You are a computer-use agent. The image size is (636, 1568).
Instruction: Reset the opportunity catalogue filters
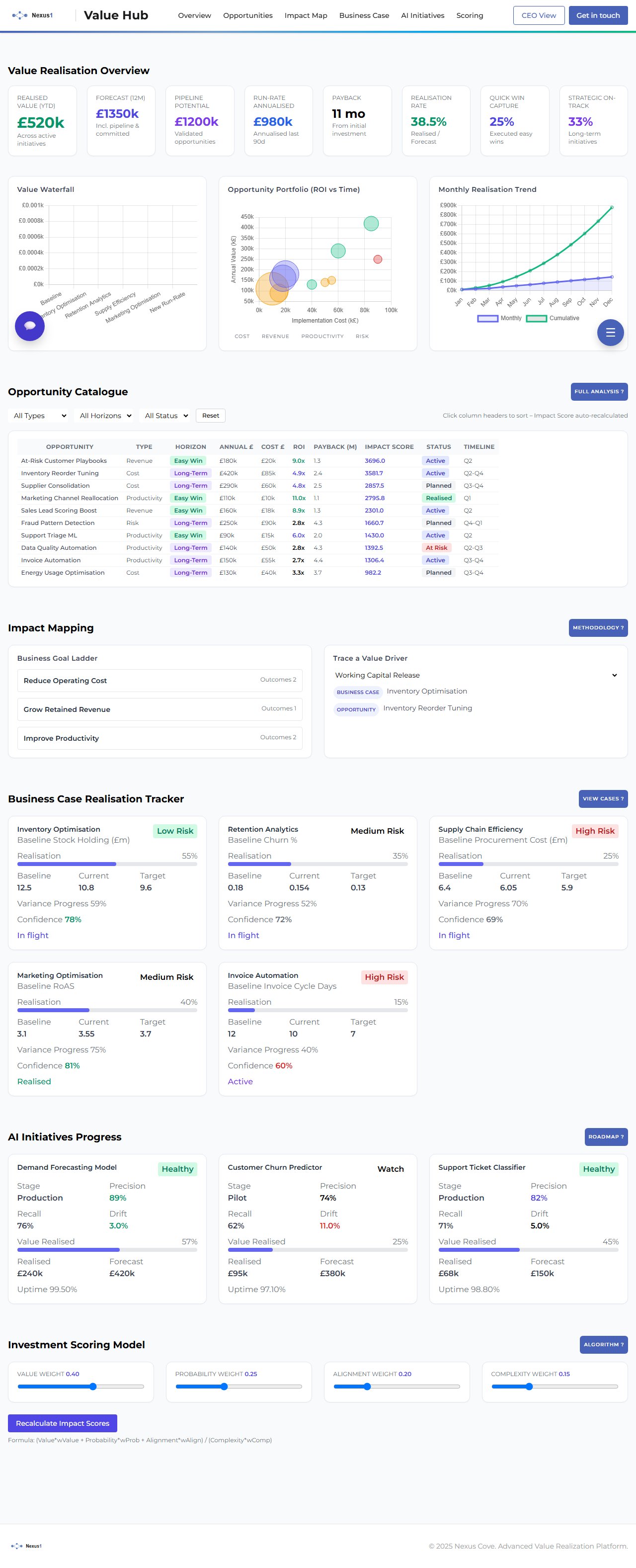coord(211,416)
